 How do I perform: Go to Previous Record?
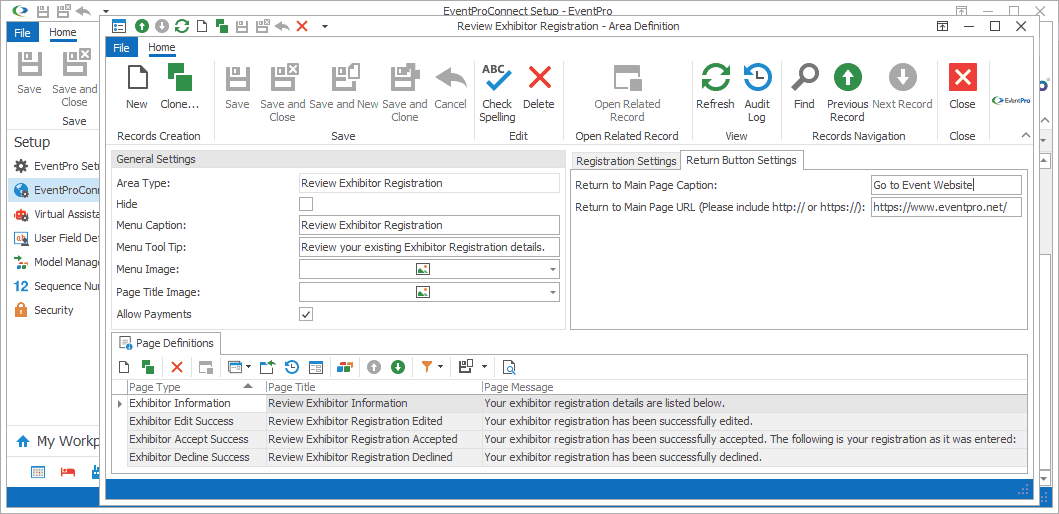pos(848,93)
